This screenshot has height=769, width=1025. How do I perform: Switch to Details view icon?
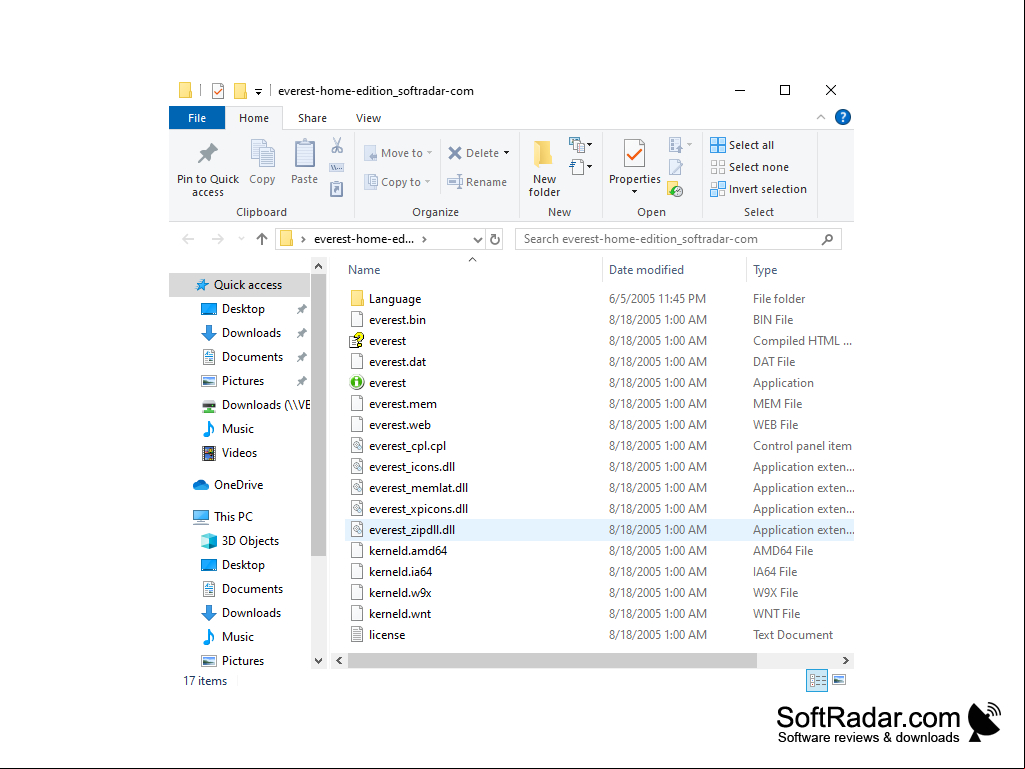[x=817, y=680]
